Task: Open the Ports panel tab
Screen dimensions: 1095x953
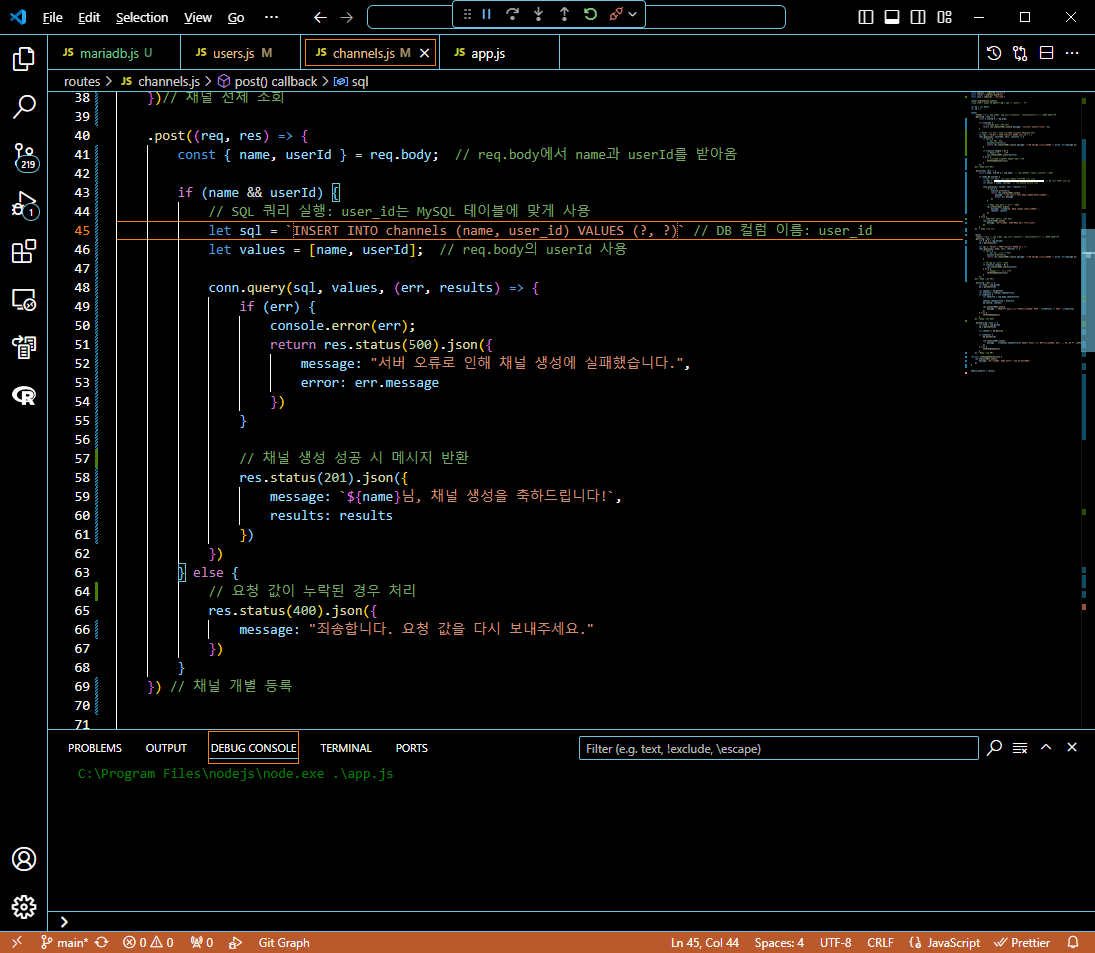Action: [x=411, y=748]
